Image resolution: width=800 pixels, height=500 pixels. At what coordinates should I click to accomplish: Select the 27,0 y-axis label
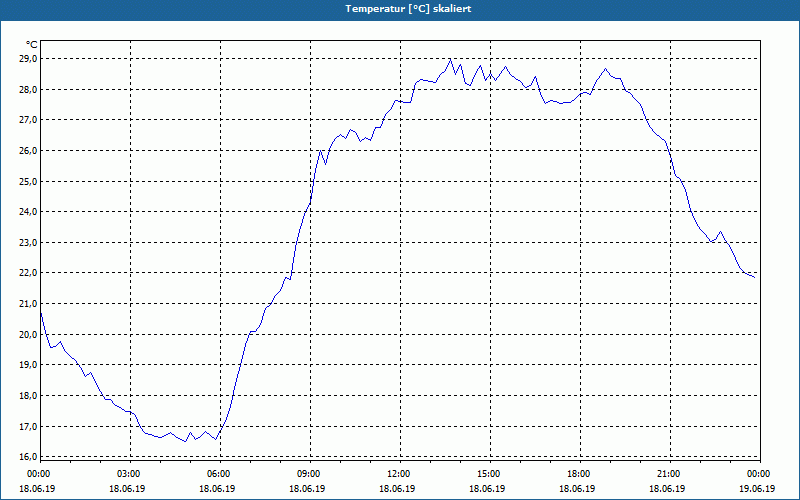[x=29, y=120]
